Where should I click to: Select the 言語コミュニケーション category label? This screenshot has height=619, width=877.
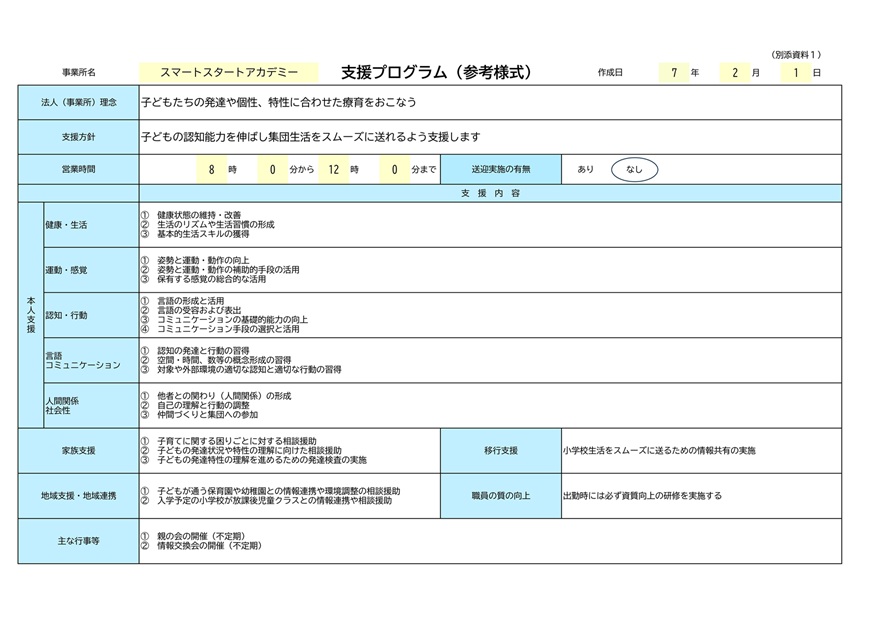pyautogui.click(x=82, y=360)
